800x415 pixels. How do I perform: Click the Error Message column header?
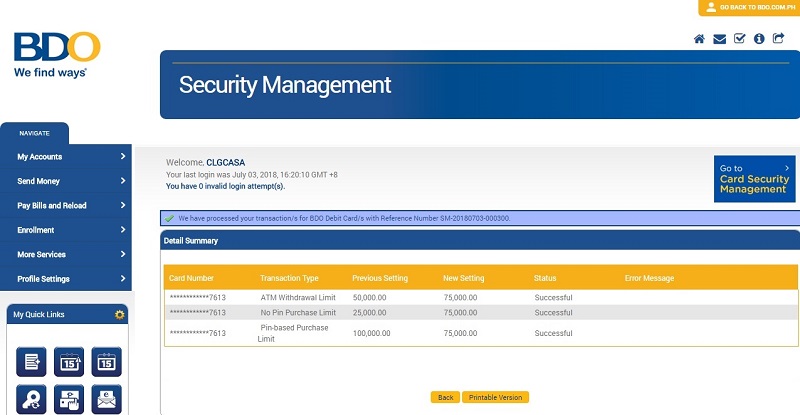coord(649,278)
